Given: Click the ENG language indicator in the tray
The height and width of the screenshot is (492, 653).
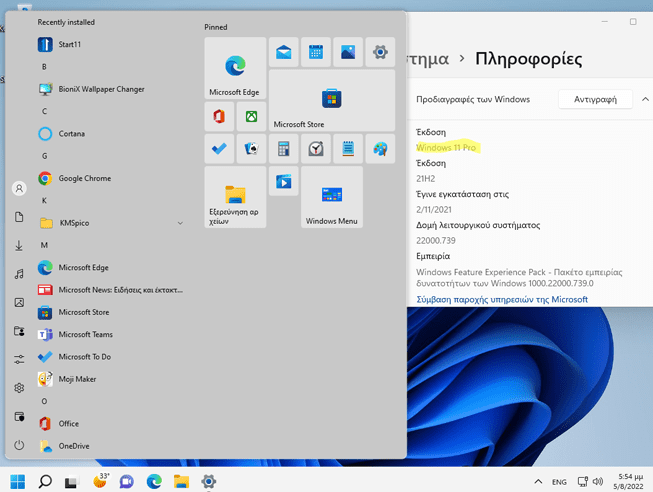Looking at the screenshot, I should [x=559, y=482].
